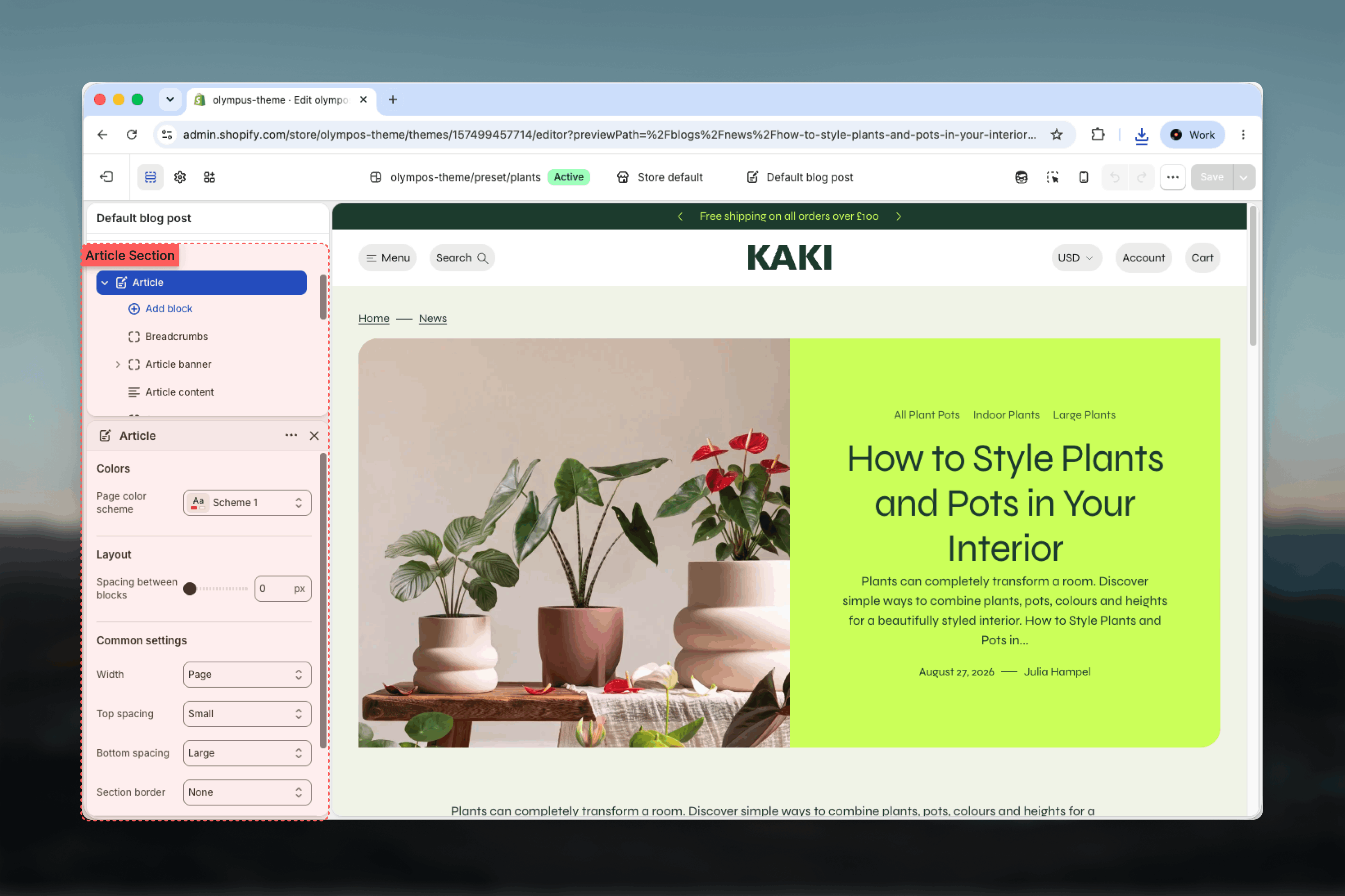Viewport: 1345px width, 896px height.
Task: Open the Menu button in store preview
Action: point(388,258)
